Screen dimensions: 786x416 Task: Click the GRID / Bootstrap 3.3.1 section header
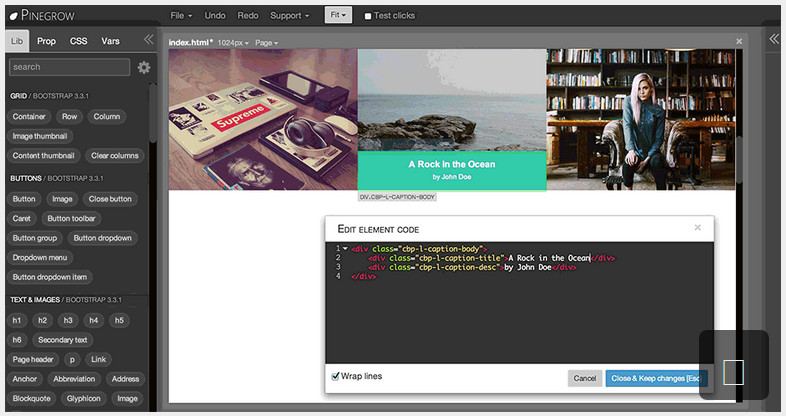49,96
